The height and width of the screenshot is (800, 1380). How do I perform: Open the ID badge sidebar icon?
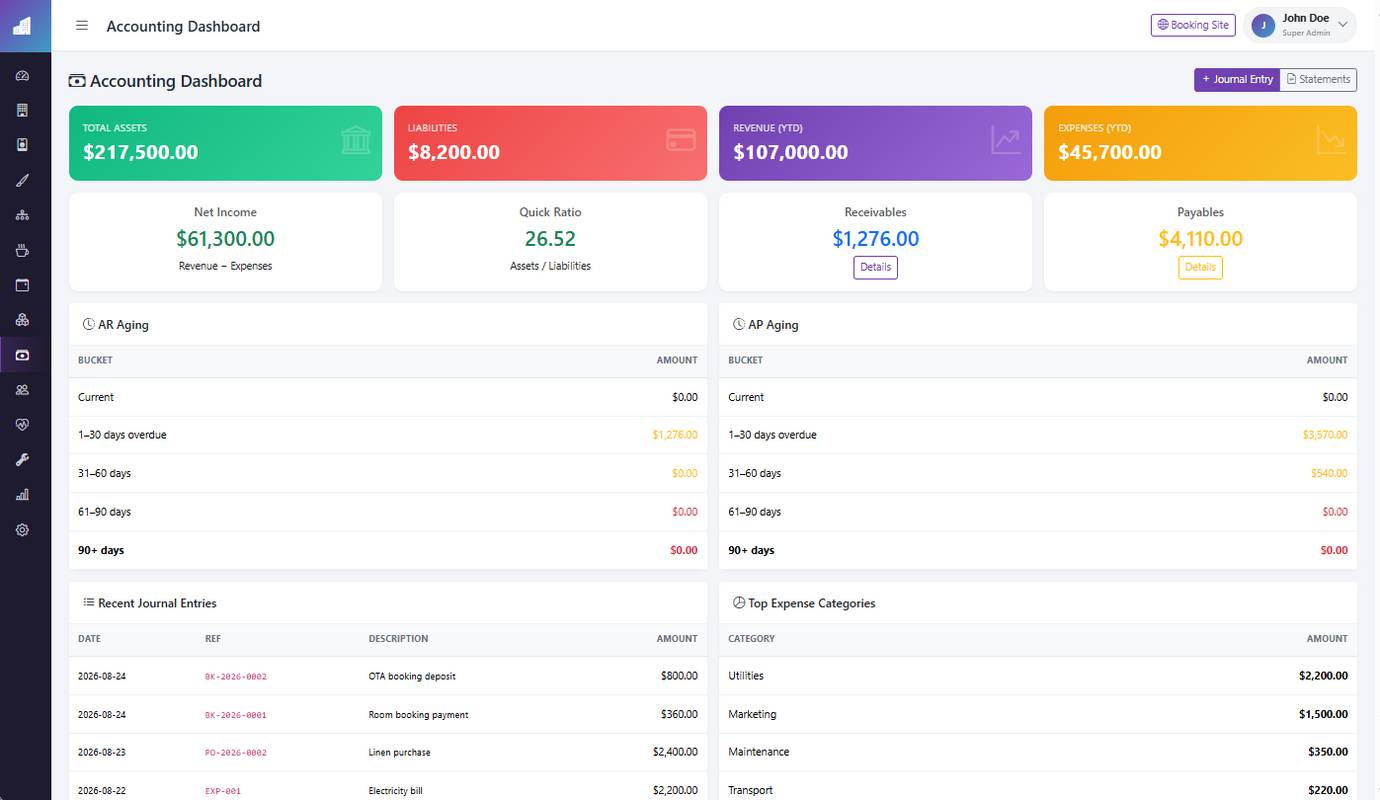(22, 145)
